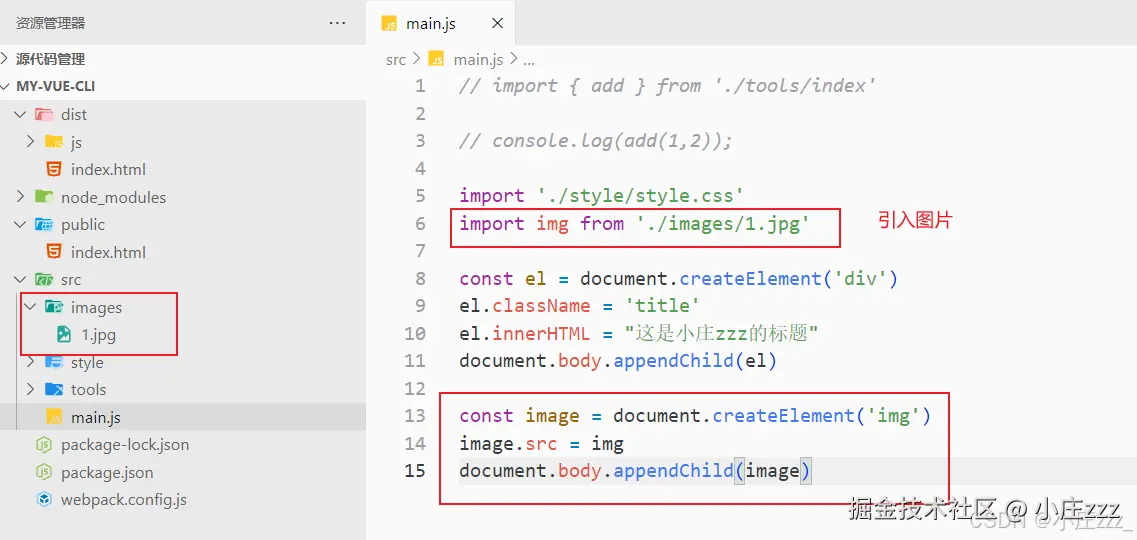
Task: Click the dist folder icon
Action: pyautogui.click(x=44, y=115)
